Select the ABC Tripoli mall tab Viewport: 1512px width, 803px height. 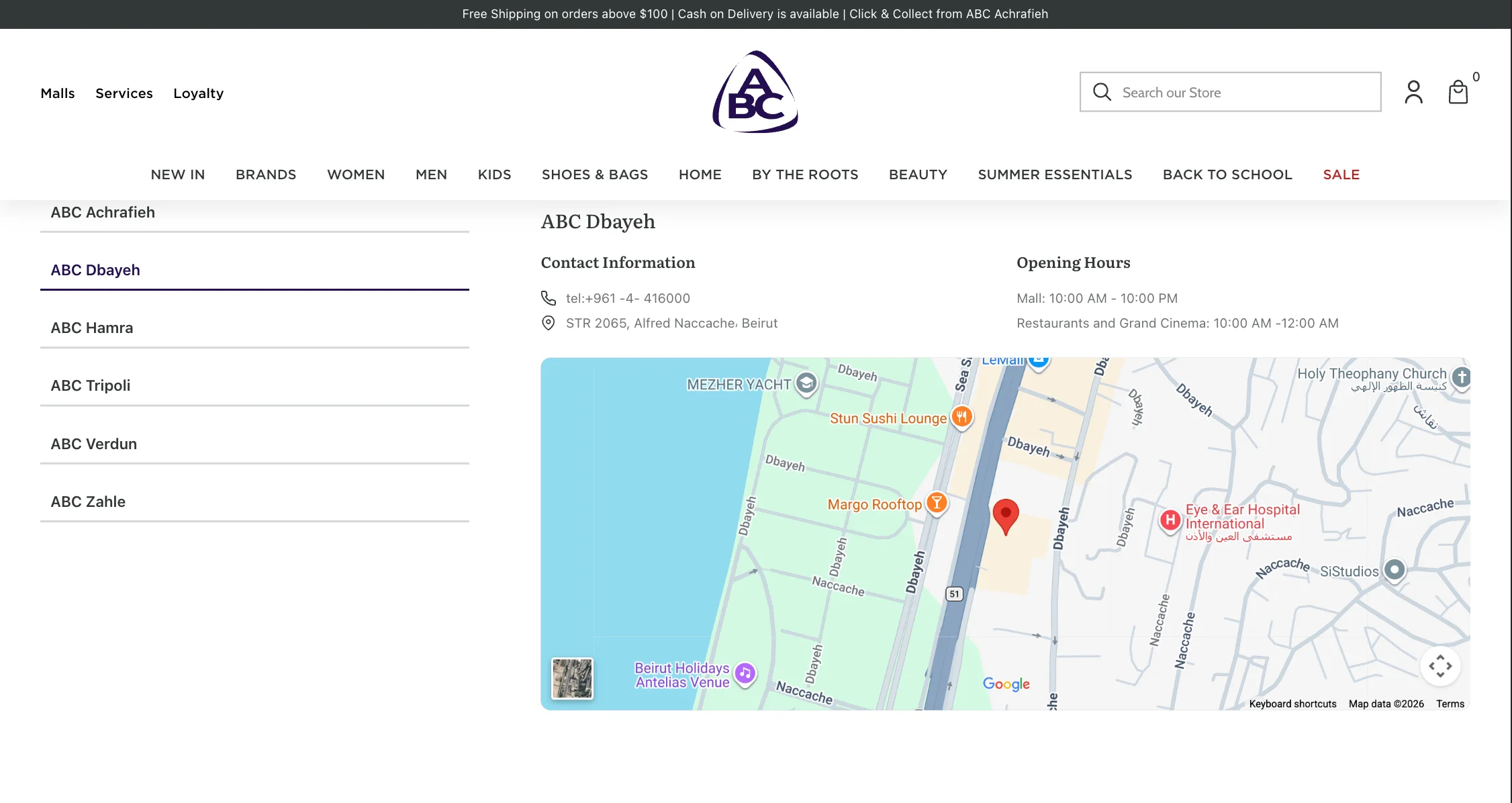pyautogui.click(x=254, y=386)
